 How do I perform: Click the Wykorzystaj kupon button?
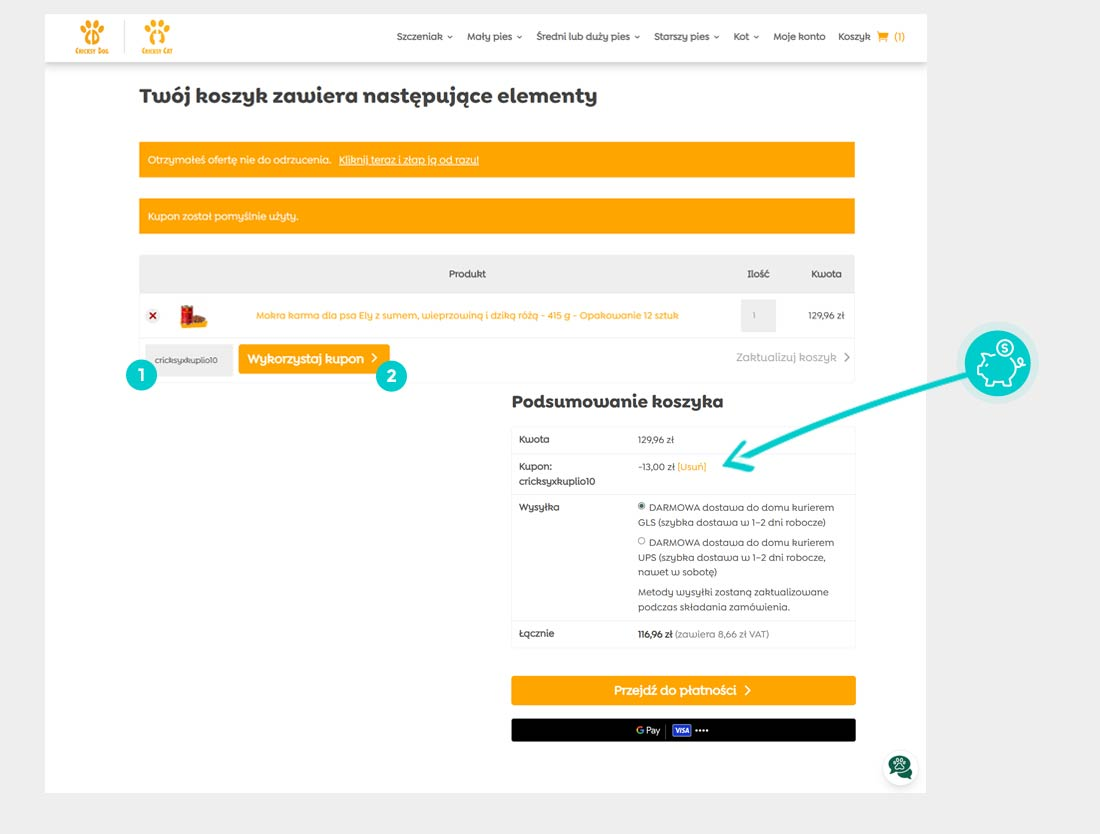313,359
